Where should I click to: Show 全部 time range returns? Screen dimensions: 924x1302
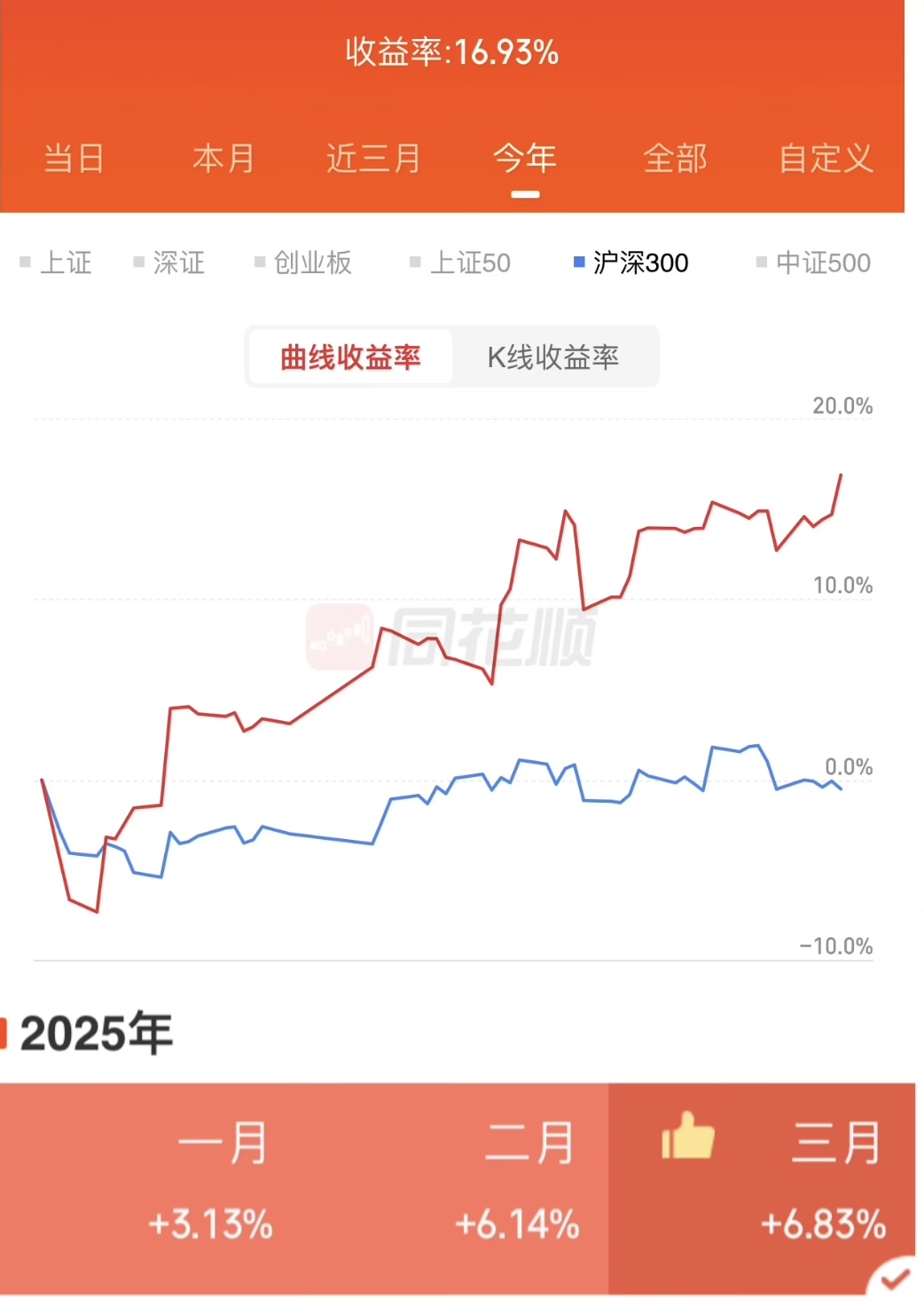tap(675, 159)
